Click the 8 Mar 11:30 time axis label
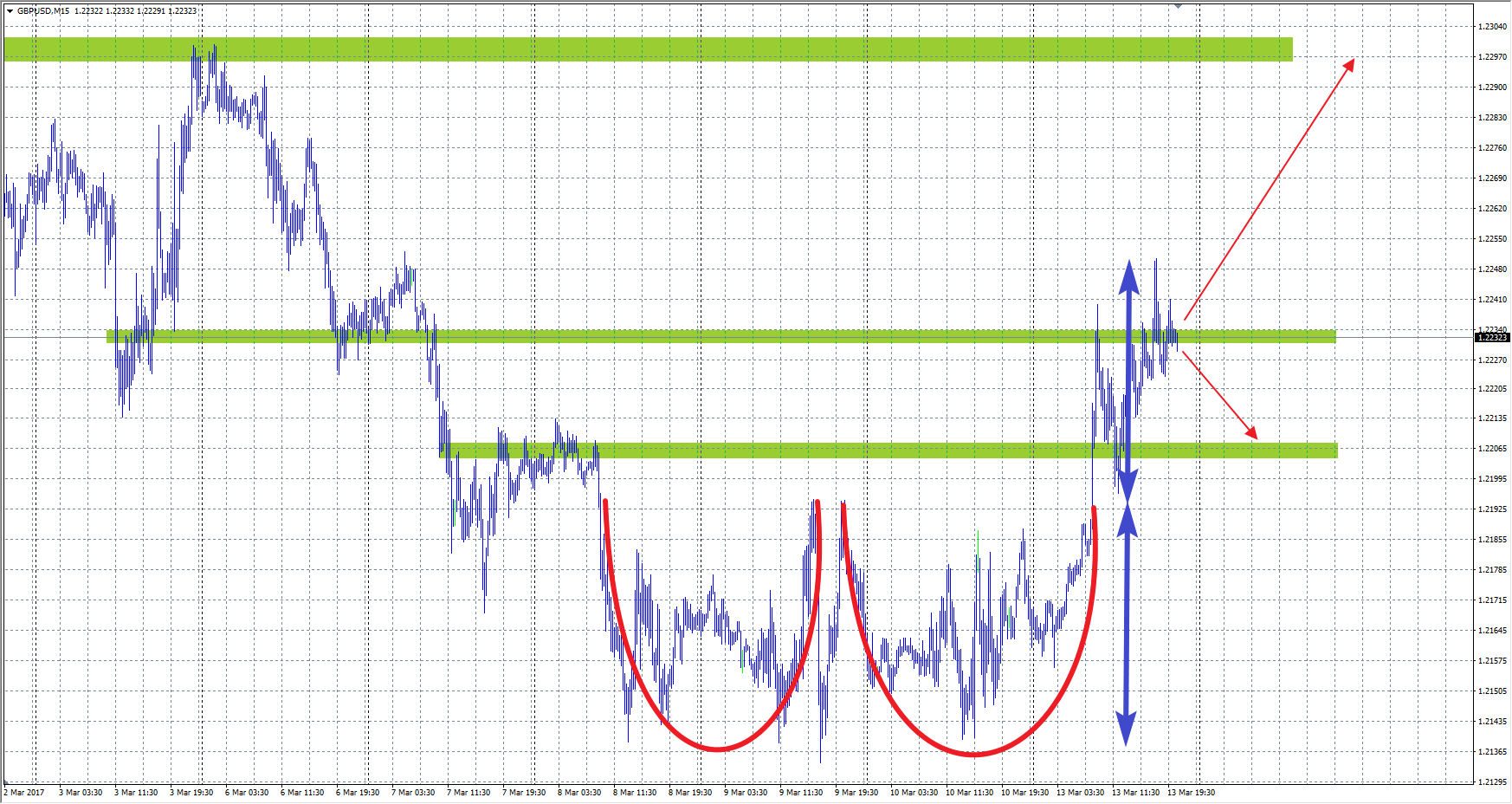Viewport: 1512px width, 804px height. click(x=635, y=793)
